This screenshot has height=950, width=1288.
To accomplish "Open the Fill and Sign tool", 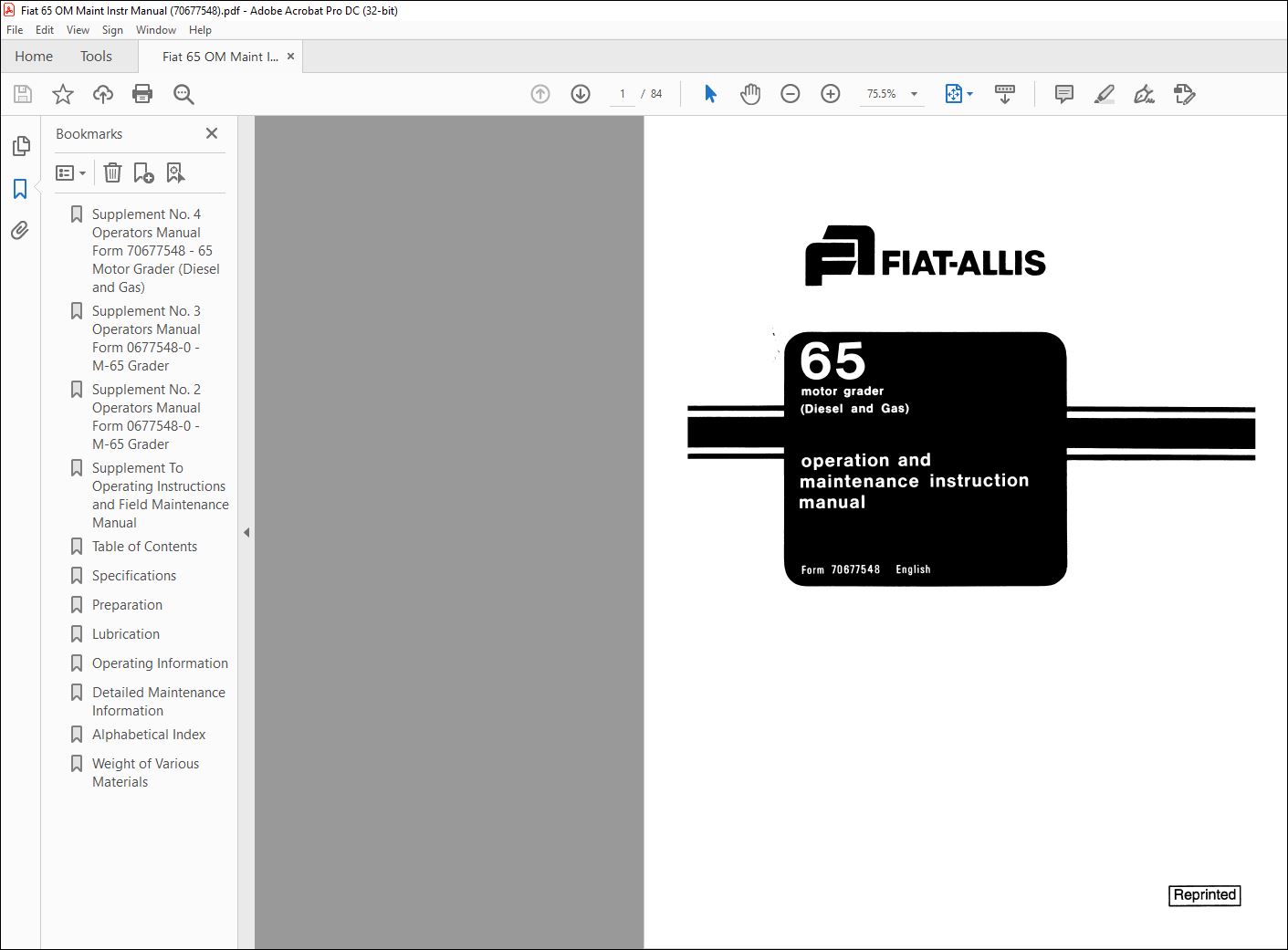I will pyautogui.click(x=1144, y=94).
